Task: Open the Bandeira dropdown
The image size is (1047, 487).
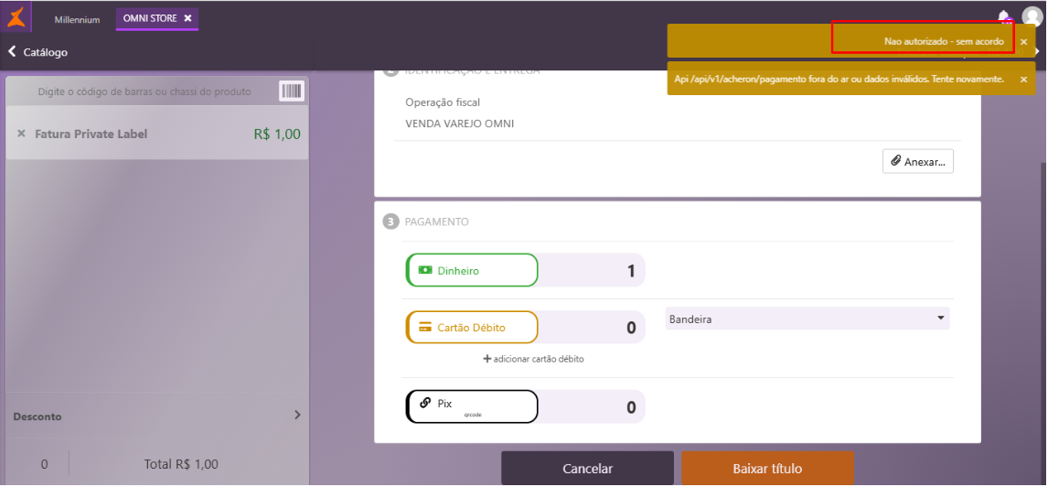Action: coord(807,319)
